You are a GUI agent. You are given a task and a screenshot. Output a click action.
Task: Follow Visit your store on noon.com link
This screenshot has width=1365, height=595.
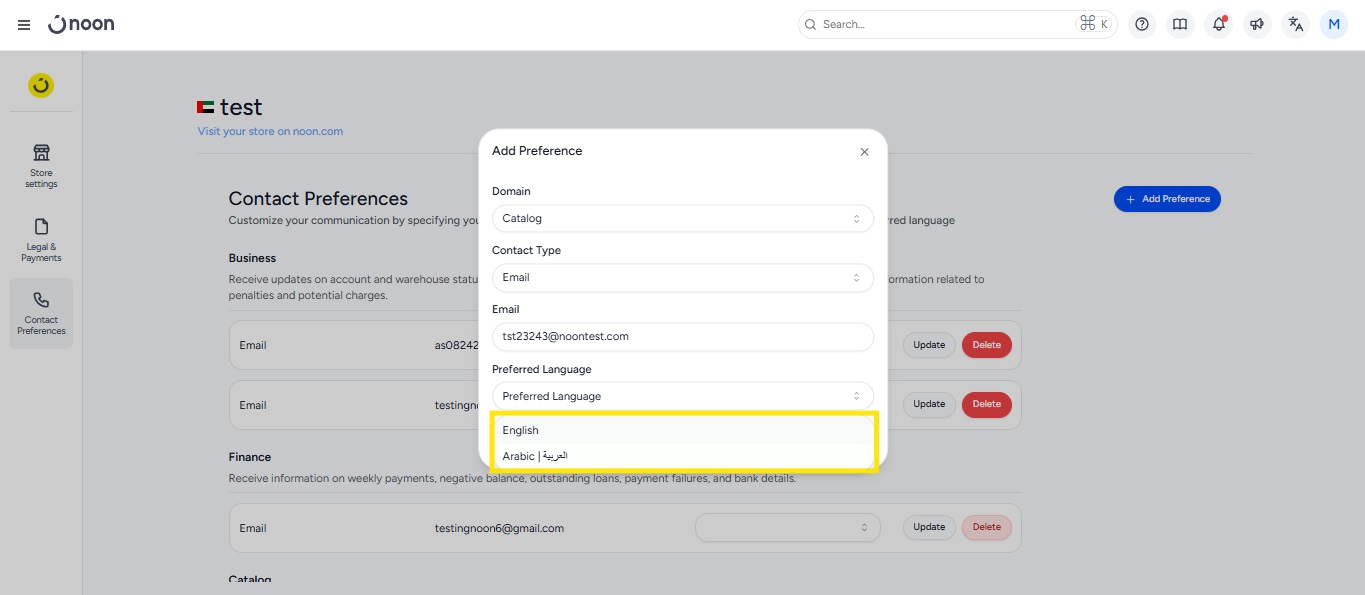270,131
